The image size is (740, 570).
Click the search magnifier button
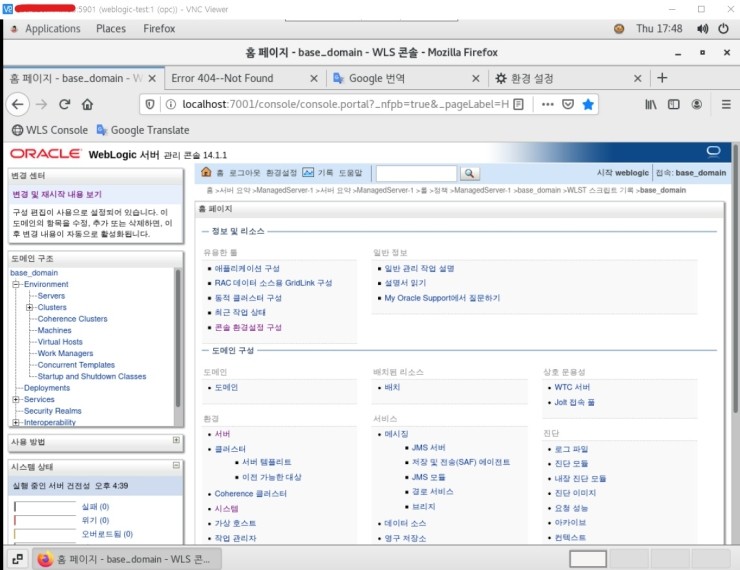tap(469, 173)
